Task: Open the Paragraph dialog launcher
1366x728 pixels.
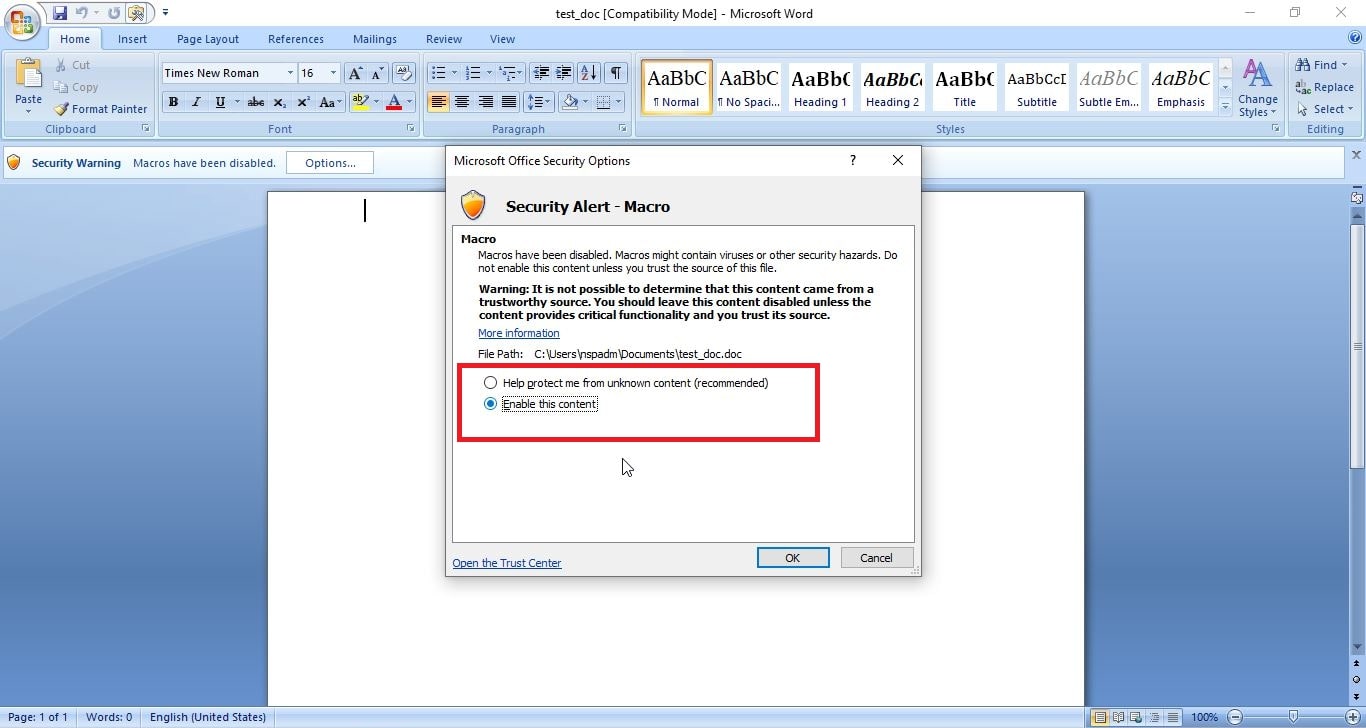Action: tap(623, 129)
